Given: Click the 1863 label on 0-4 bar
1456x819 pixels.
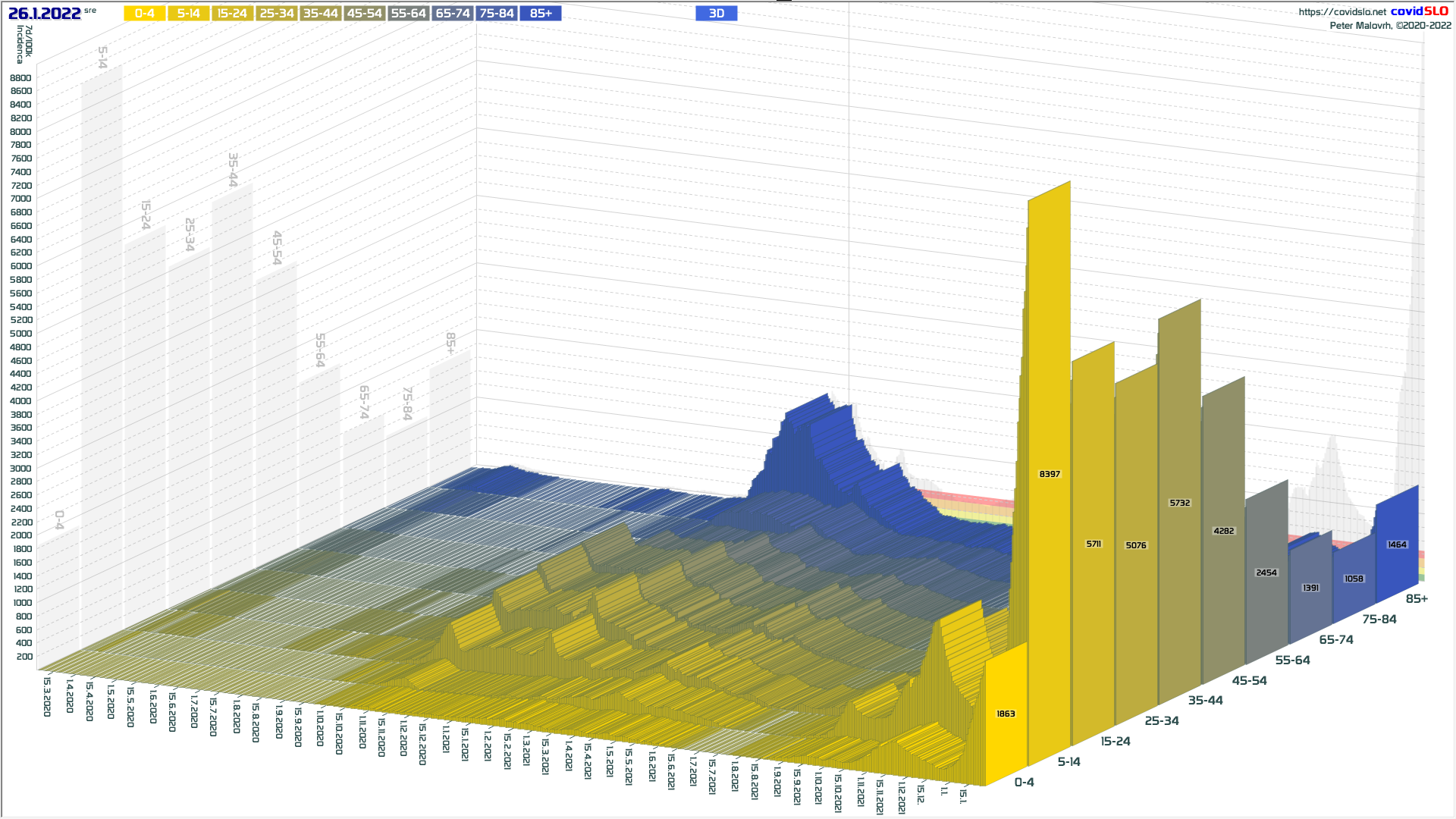Looking at the screenshot, I should pos(1006,714).
